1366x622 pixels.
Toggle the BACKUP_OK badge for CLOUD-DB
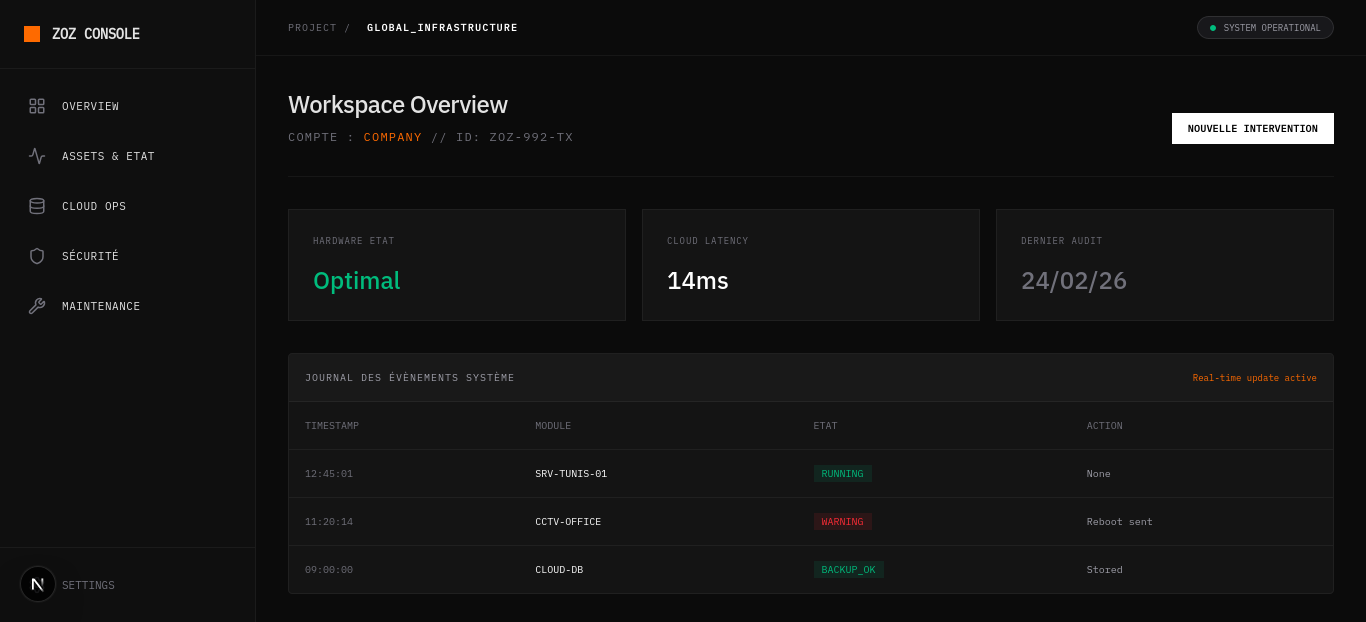click(848, 569)
